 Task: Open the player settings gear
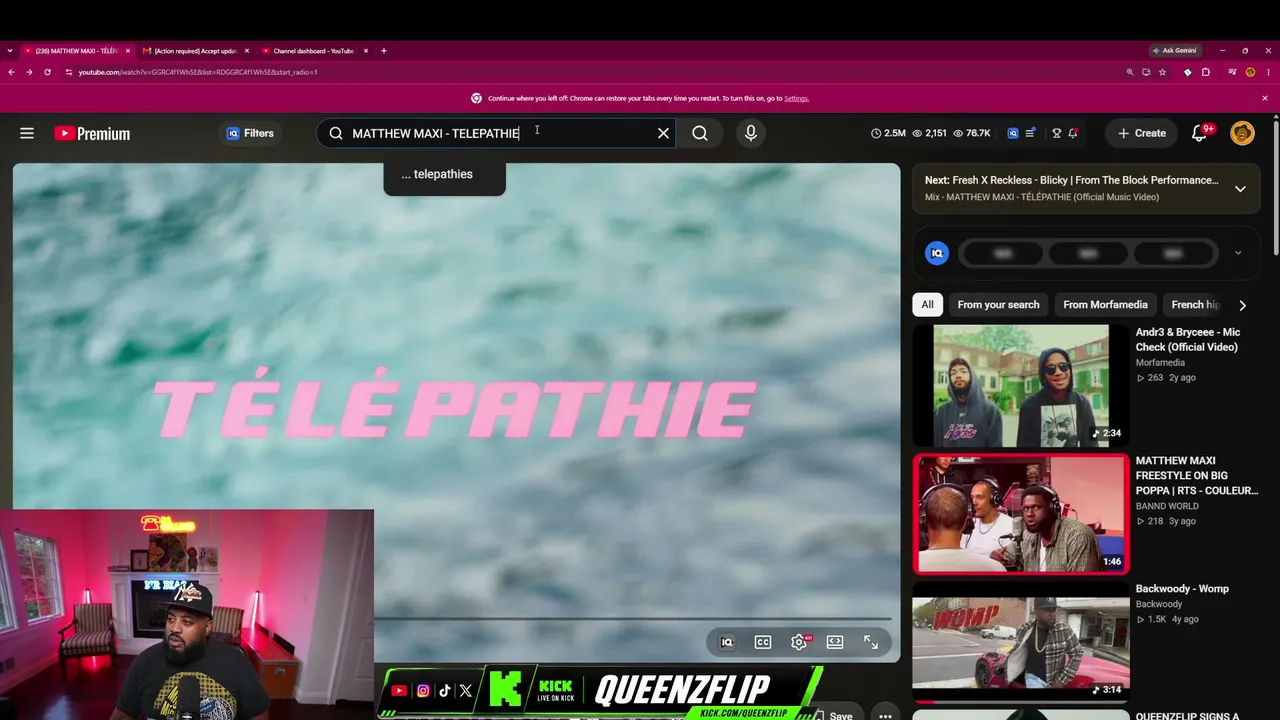point(799,642)
